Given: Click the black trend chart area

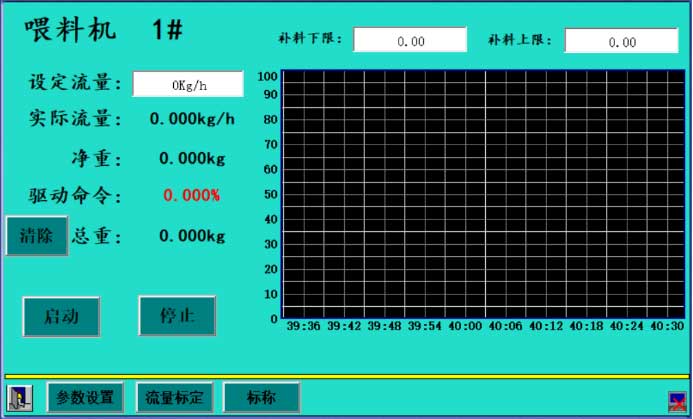Looking at the screenshot, I should (x=484, y=194).
